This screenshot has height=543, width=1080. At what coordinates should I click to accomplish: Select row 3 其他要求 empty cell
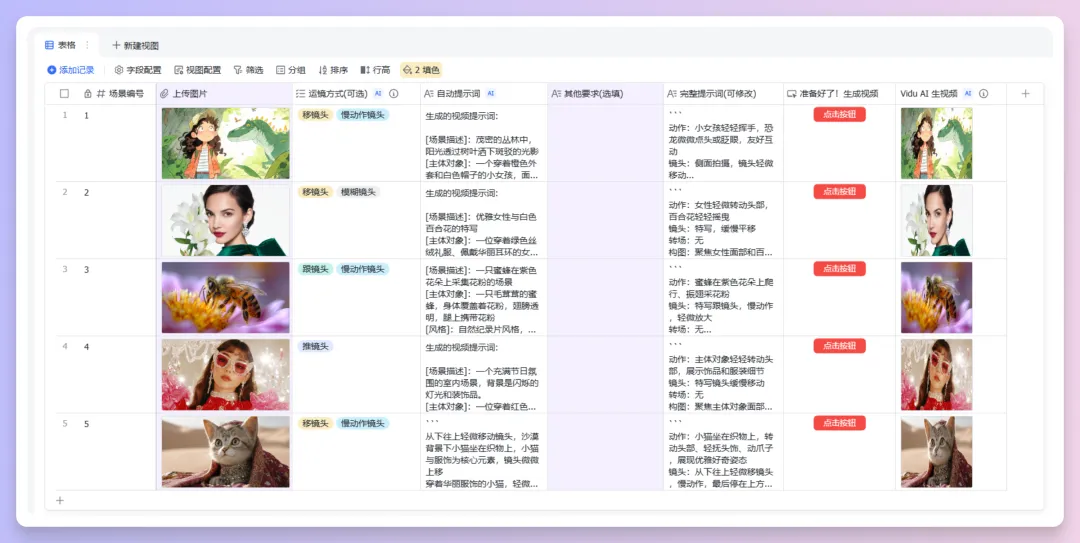(x=605, y=298)
